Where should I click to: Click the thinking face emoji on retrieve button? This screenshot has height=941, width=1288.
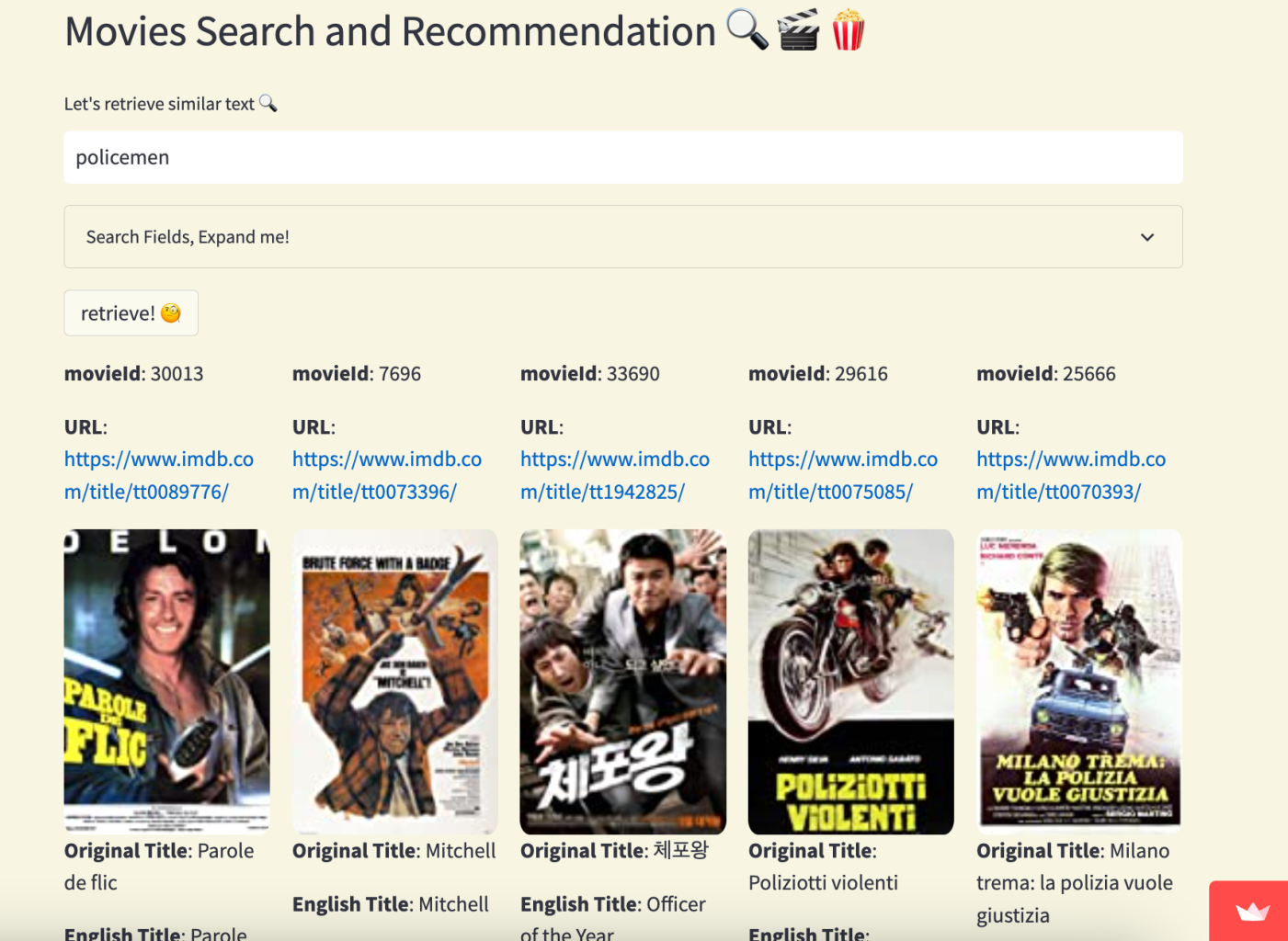(171, 313)
